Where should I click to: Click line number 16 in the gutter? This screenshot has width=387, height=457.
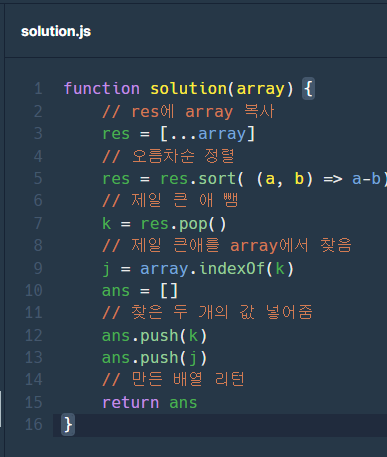[x=34, y=425]
